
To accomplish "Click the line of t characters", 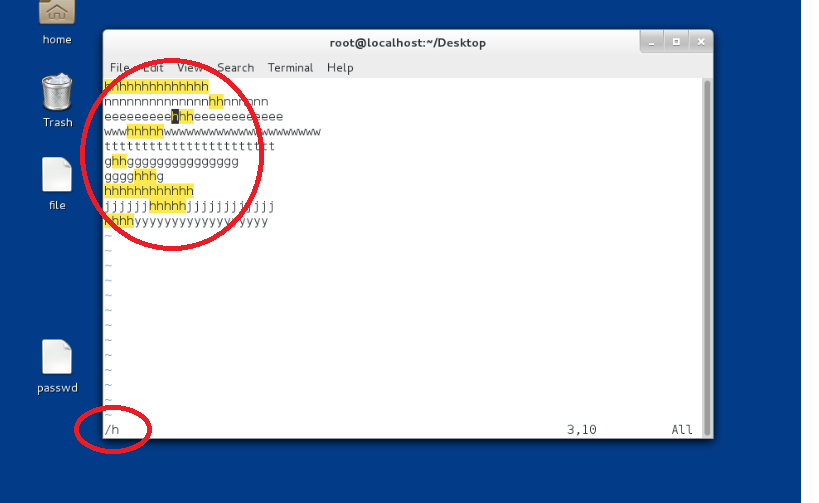I will click(x=190, y=146).
